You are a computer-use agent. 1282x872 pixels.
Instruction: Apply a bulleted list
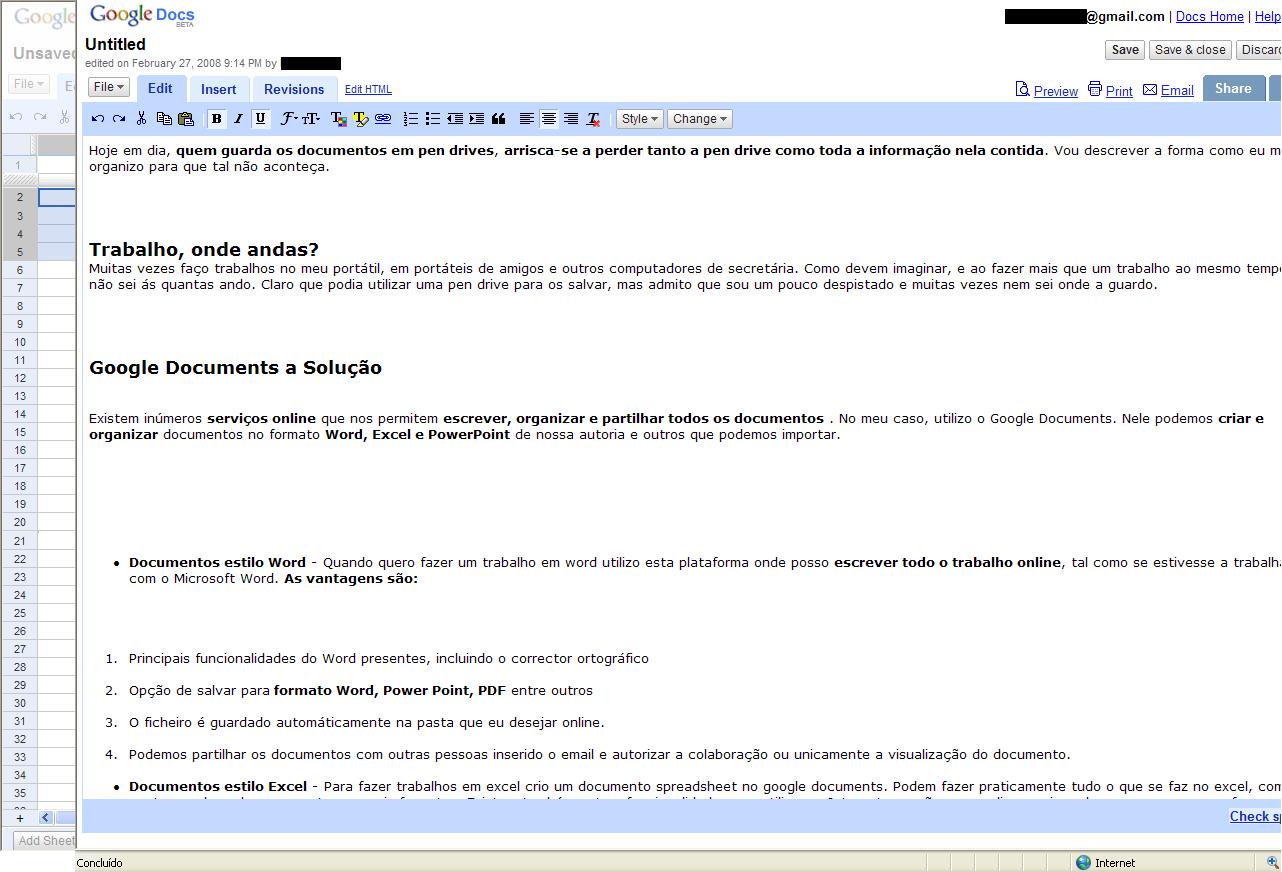click(x=432, y=119)
